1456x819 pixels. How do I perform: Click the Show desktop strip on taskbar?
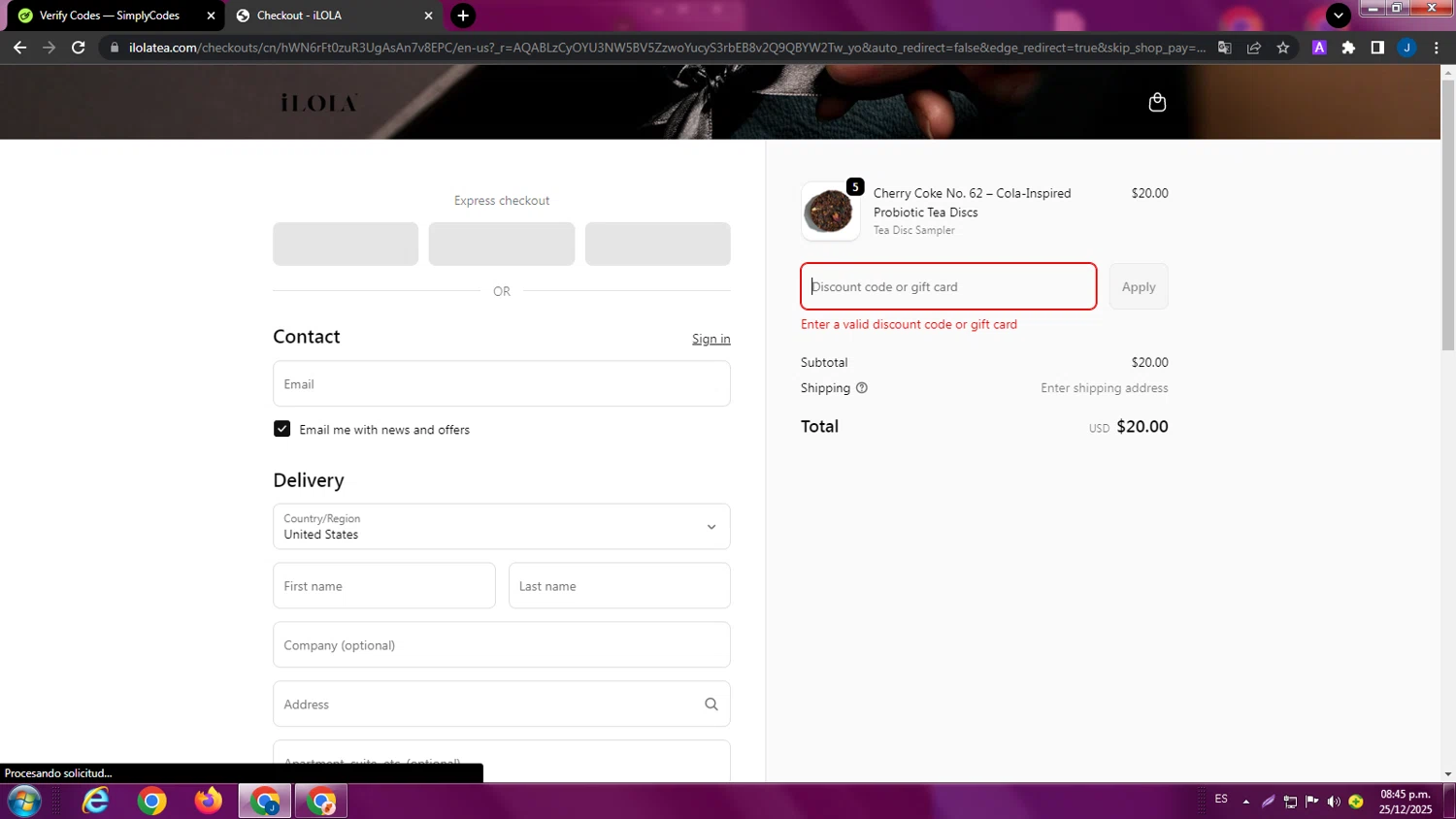1450,802
